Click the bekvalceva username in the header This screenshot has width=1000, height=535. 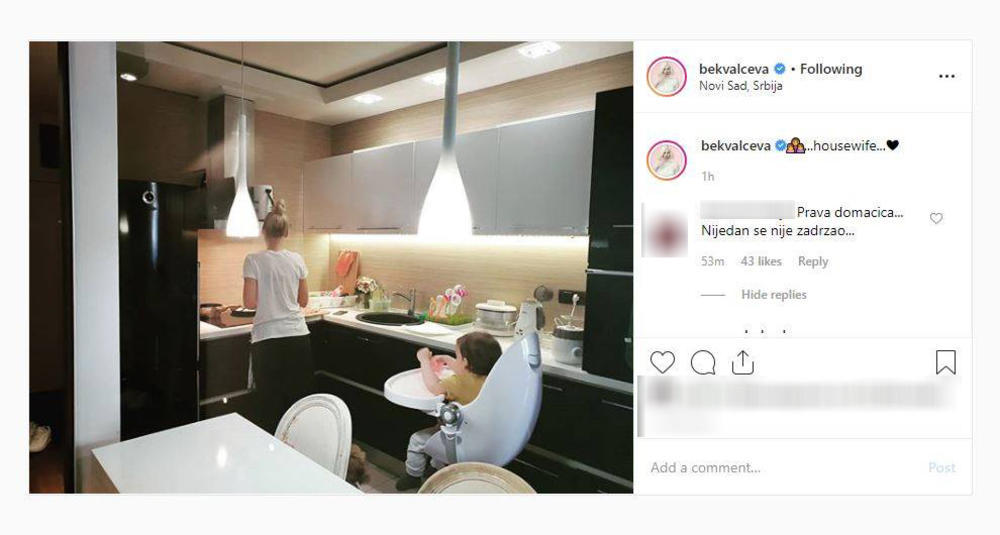pos(734,69)
